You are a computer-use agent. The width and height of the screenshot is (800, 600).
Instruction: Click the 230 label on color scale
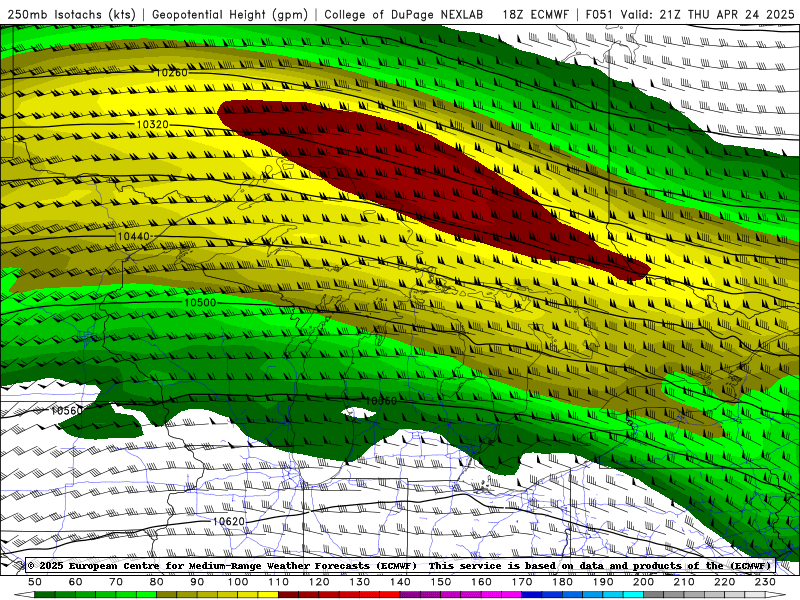(765, 582)
